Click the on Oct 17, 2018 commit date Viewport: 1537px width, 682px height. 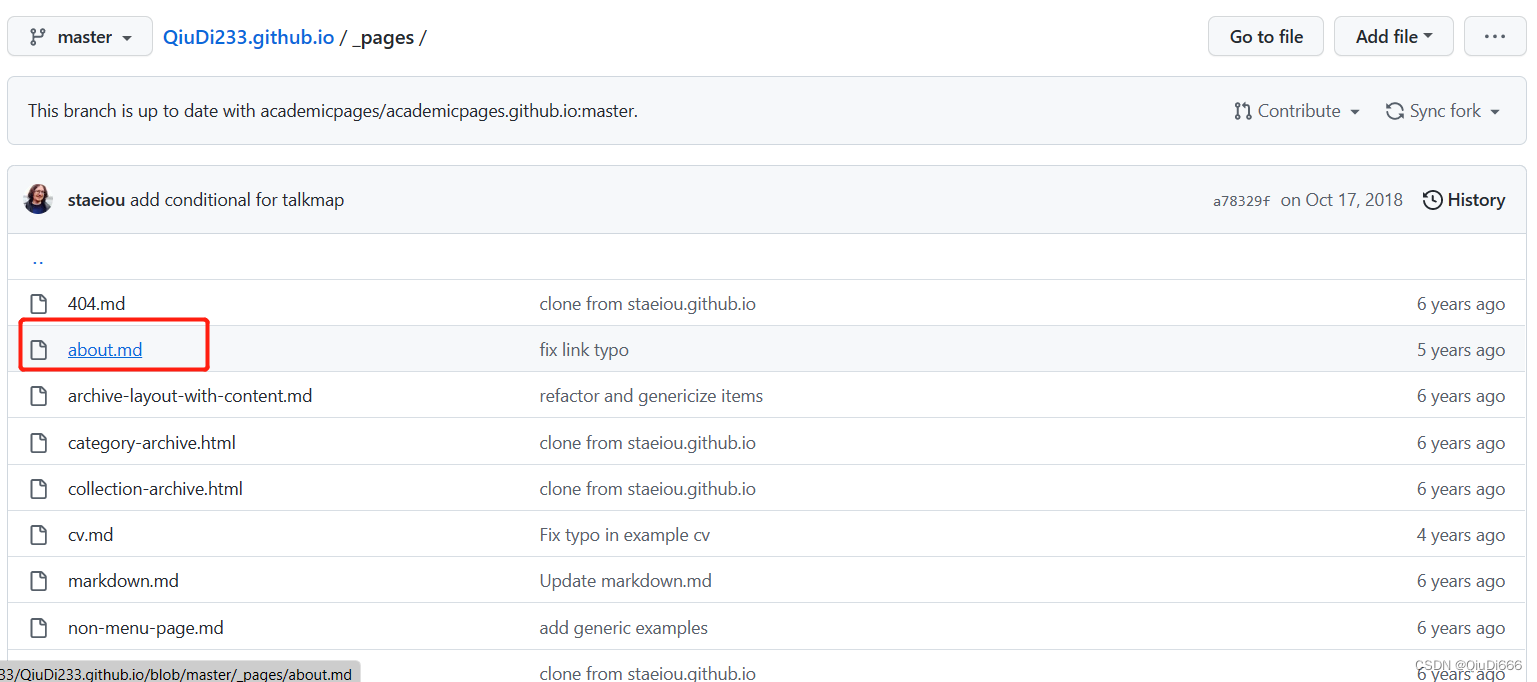pos(1342,200)
